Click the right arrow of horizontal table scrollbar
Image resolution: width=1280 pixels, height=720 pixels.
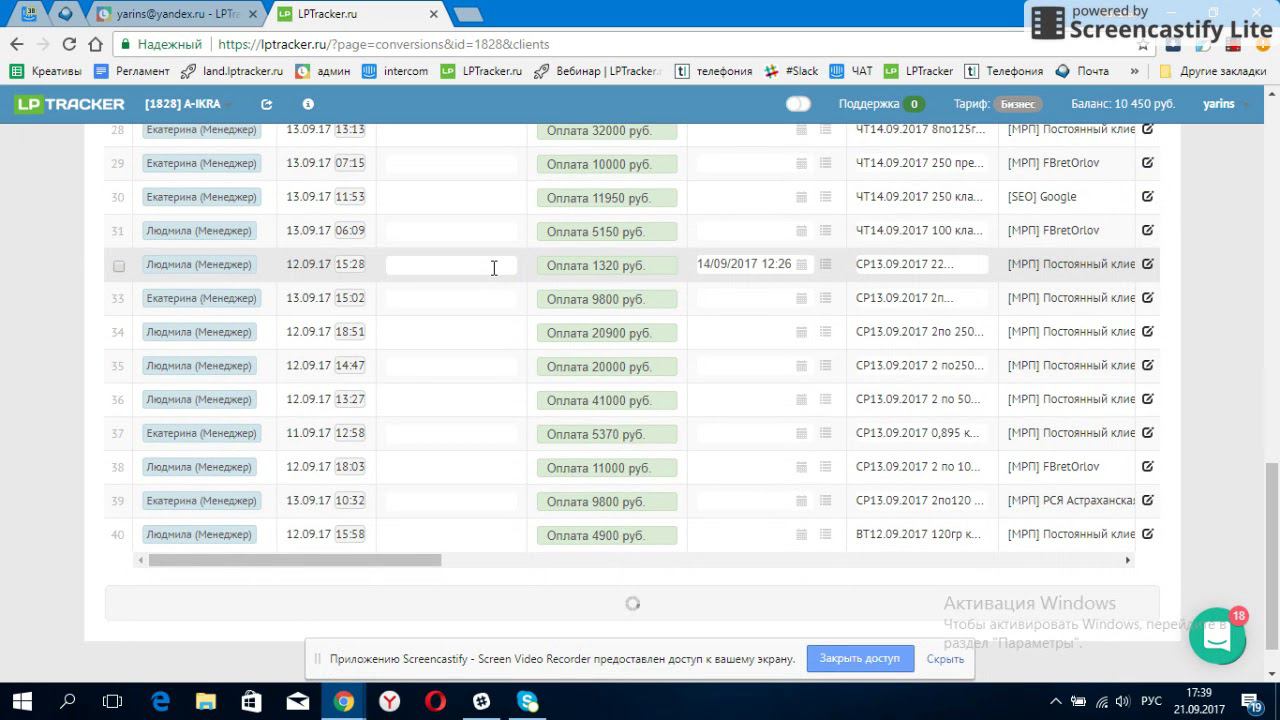[x=1128, y=560]
